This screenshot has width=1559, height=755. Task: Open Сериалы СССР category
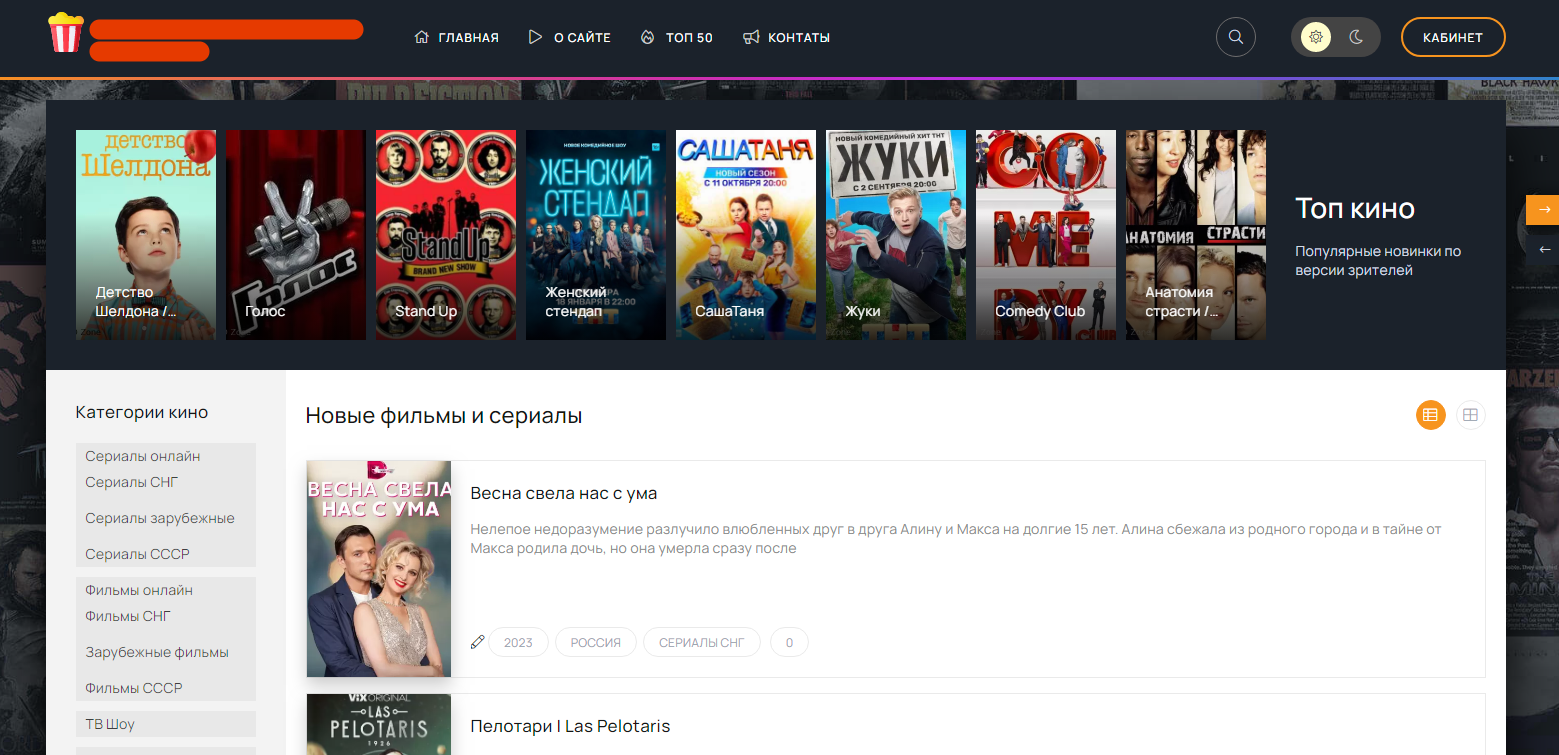point(137,554)
